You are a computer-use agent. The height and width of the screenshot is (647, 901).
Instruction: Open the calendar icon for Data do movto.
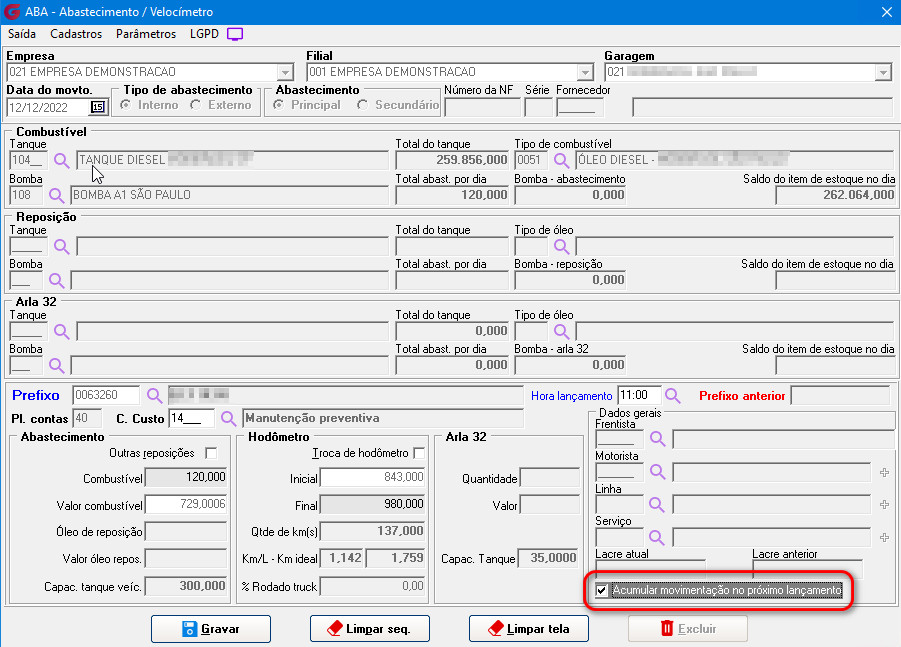click(98, 107)
